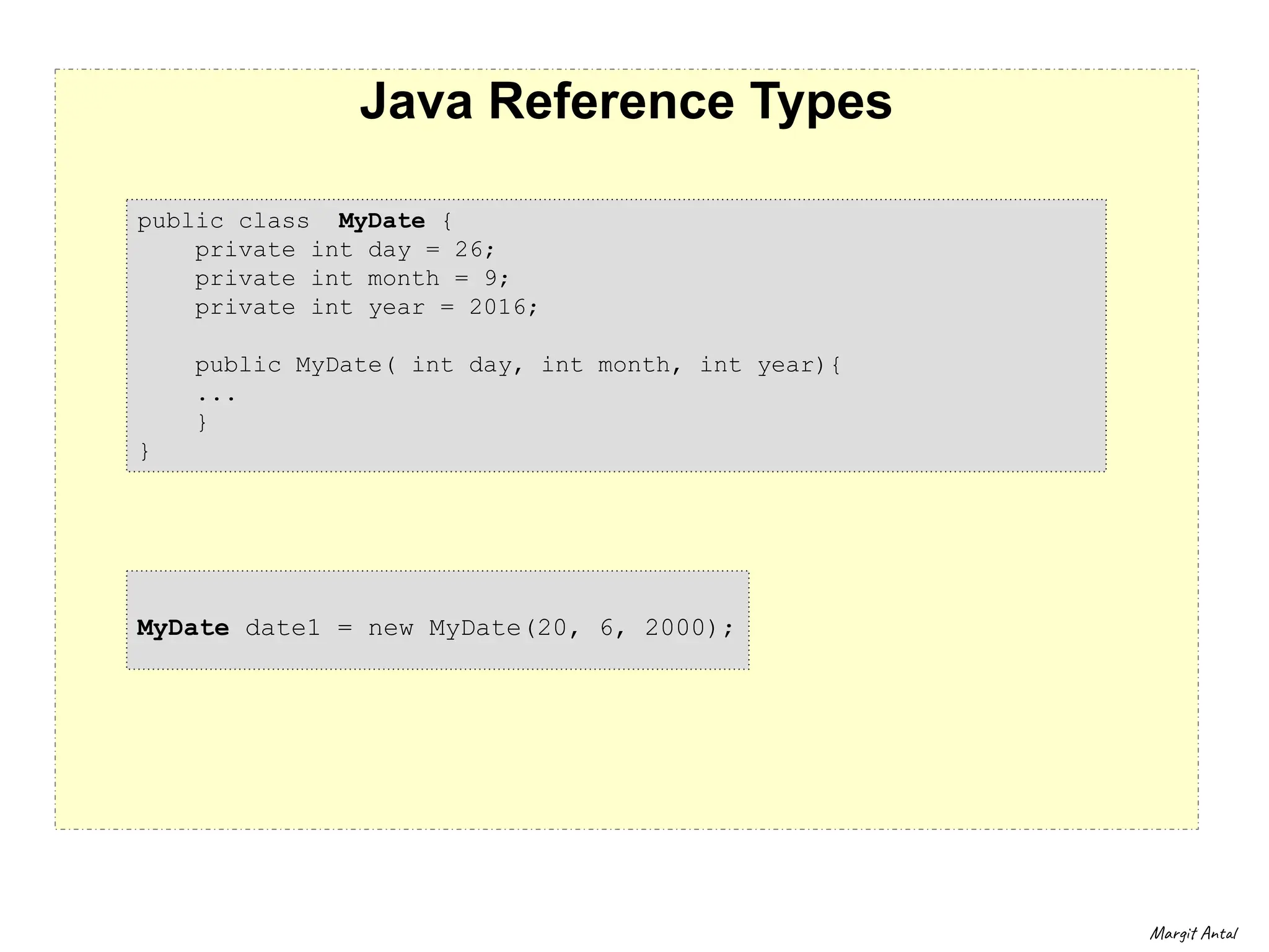Click the "MyDate date1 = new MyDate(20, 6, 2000);" statement
Image resolution: width=1269 pixels, height=952 pixels.
point(435,628)
